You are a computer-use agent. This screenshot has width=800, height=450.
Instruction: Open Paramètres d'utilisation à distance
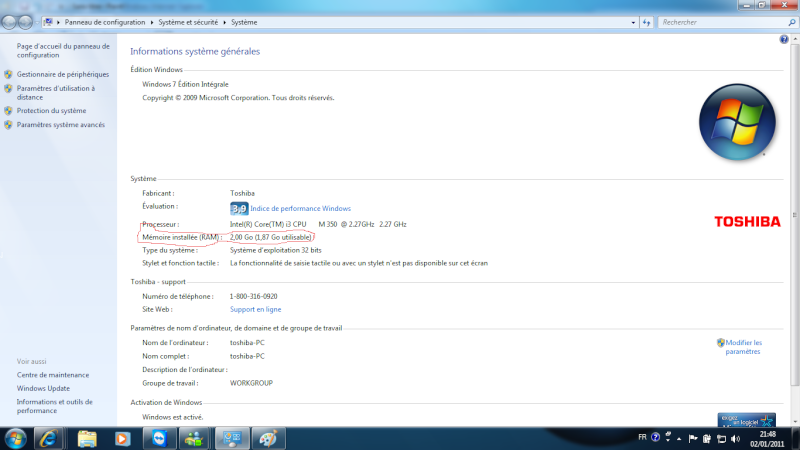pos(56,93)
